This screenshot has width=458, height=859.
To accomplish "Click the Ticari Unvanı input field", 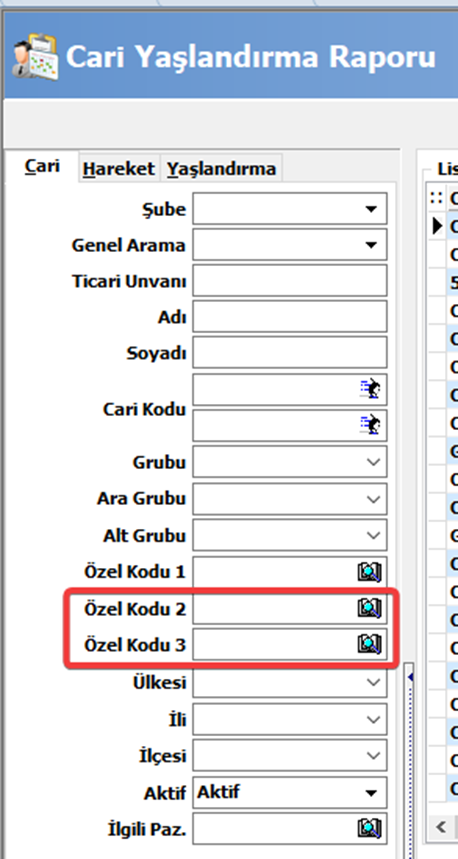I will [x=290, y=281].
